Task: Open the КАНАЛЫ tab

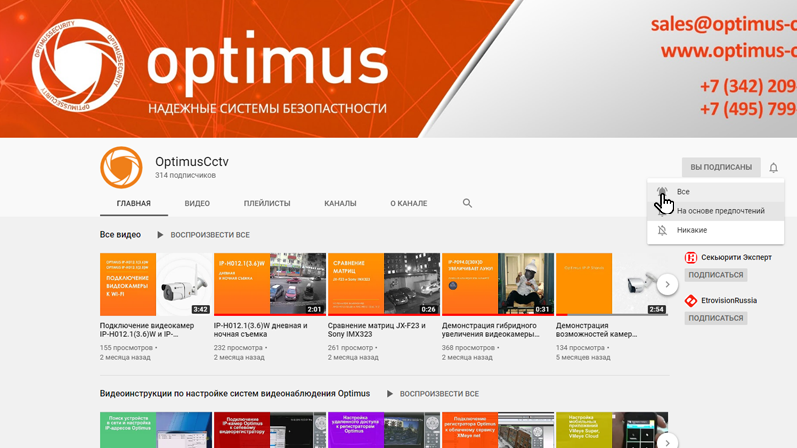Action: 340,203
